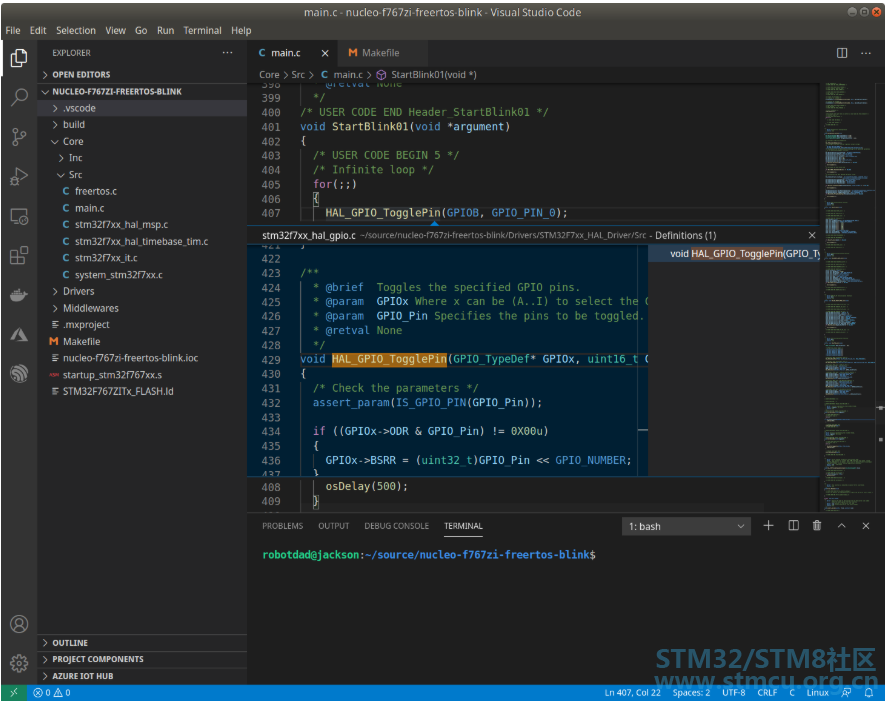This screenshot has height=704, width=887.
Task: Open the File menu
Action: pyautogui.click(x=12, y=31)
